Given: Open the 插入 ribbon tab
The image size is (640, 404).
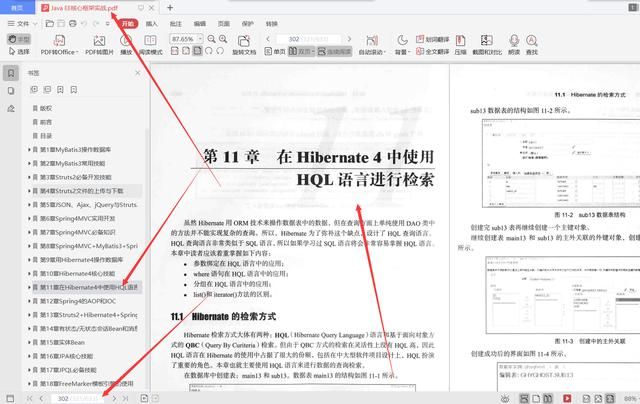Looking at the screenshot, I should coord(151,24).
